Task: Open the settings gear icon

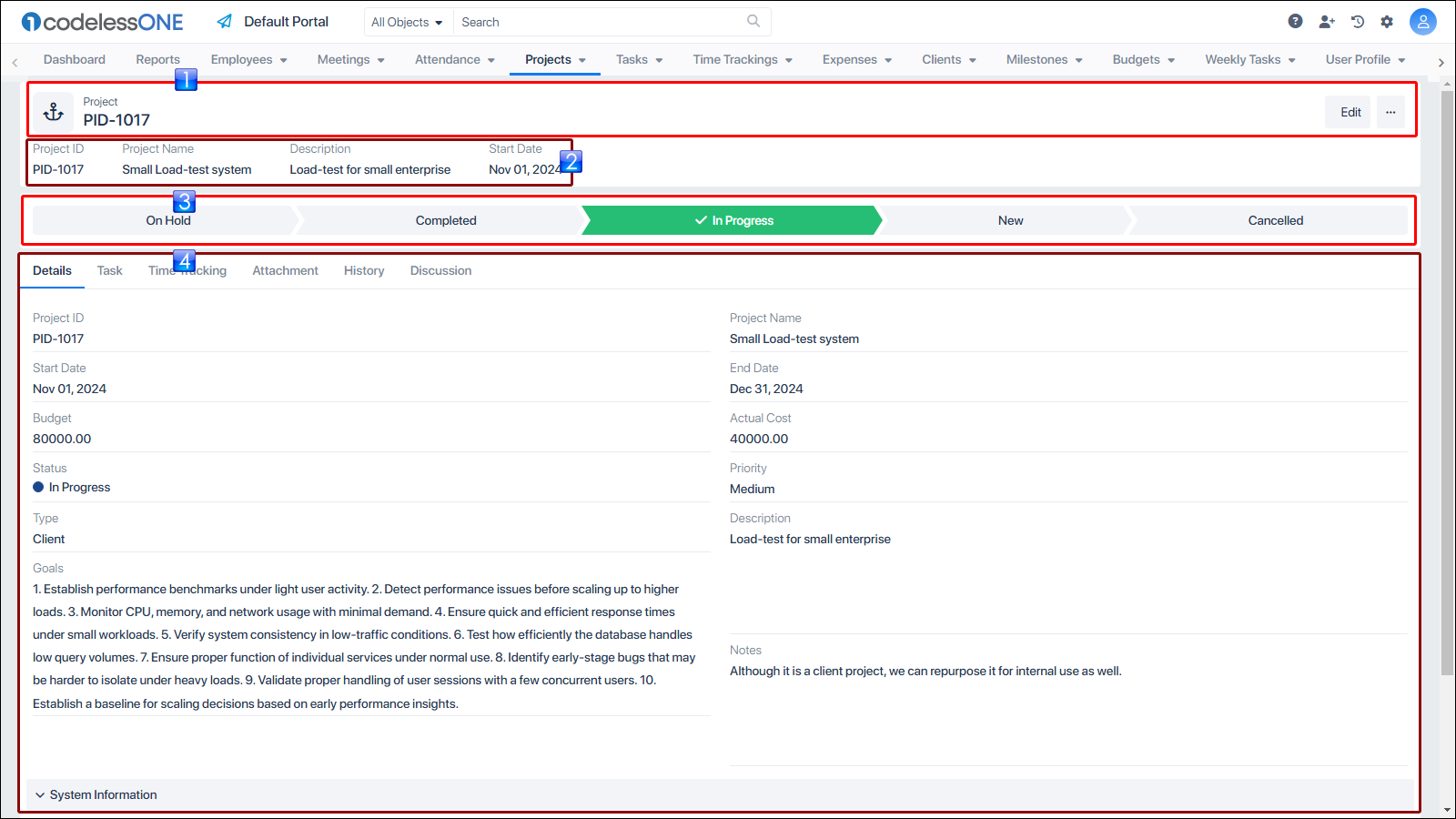Action: (1387, 21)
